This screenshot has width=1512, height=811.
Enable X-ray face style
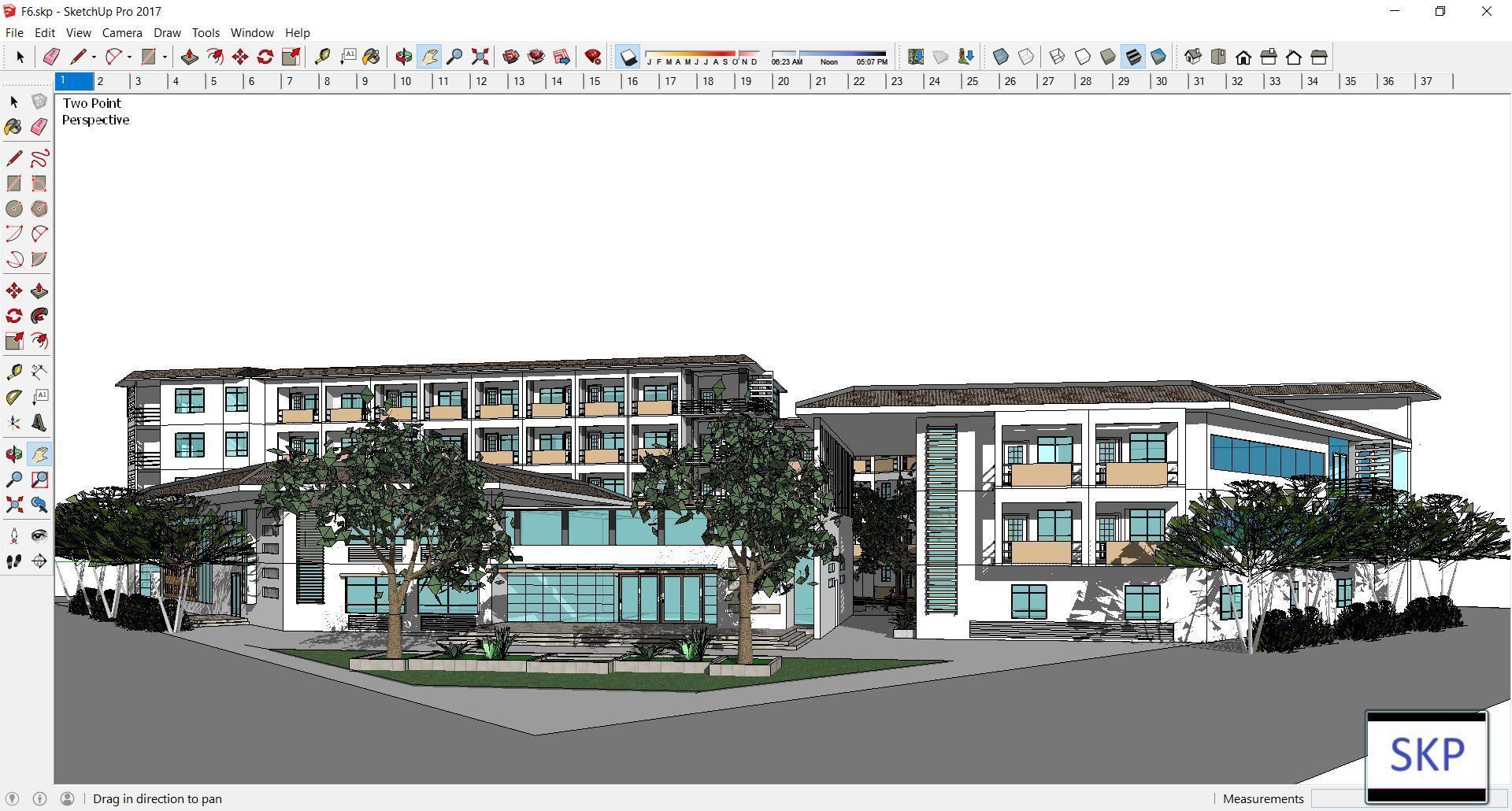click(1001, 56)
